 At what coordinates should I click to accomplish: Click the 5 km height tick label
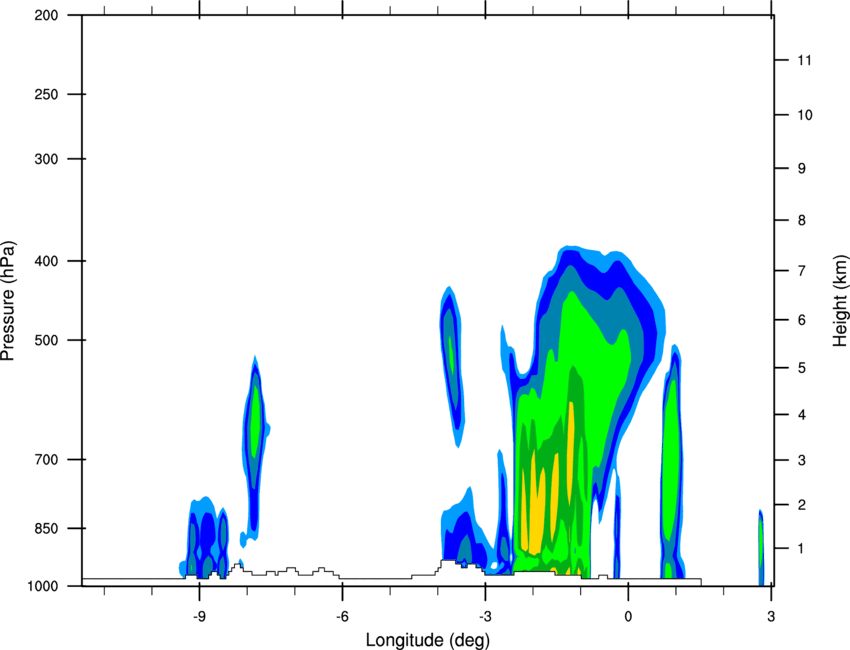tap(801, 368)
